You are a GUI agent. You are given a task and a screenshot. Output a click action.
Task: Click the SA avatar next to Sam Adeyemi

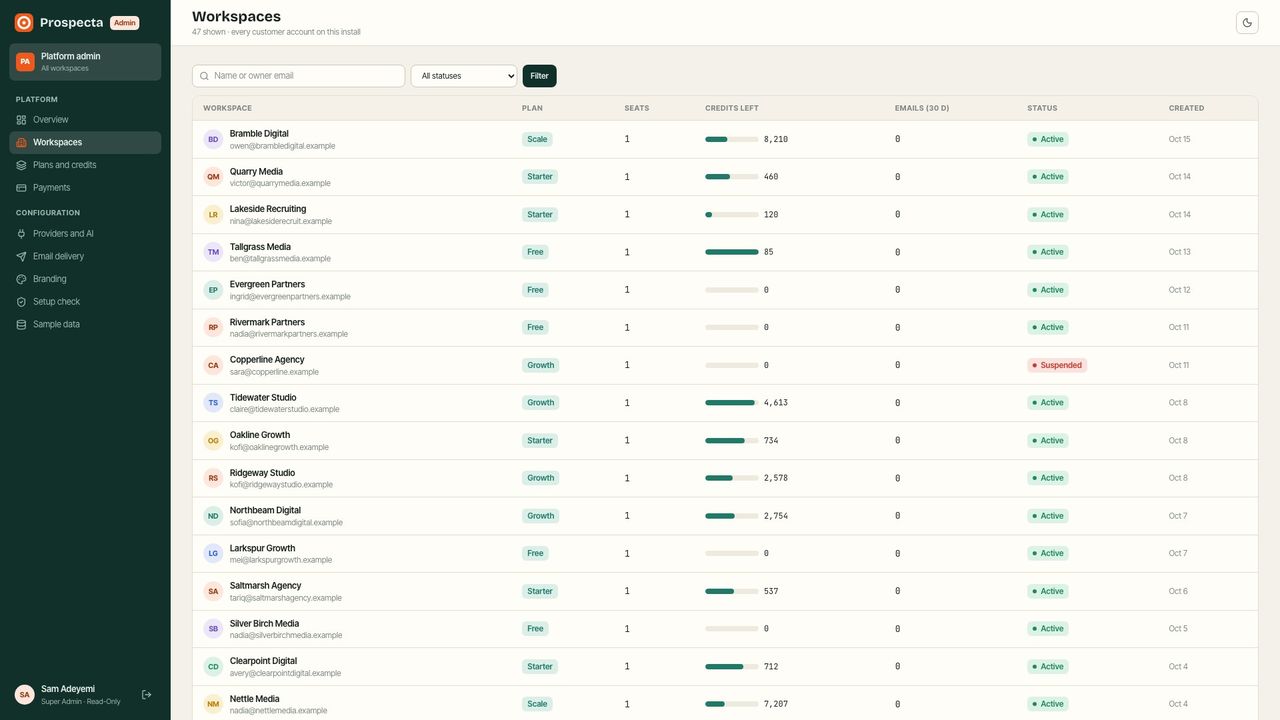(25, 694)
